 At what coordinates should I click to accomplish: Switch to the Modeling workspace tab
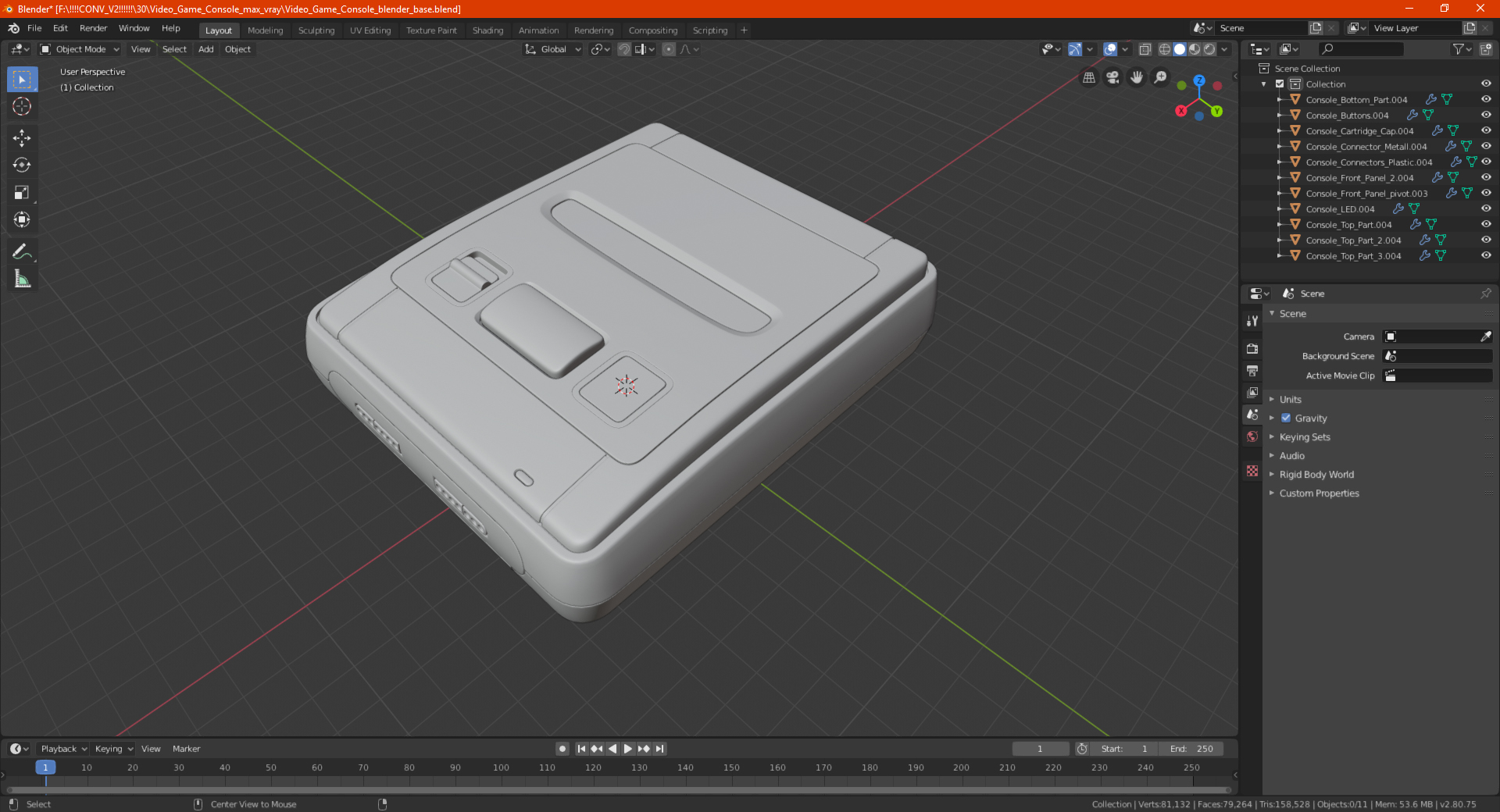tap(265, 30)
